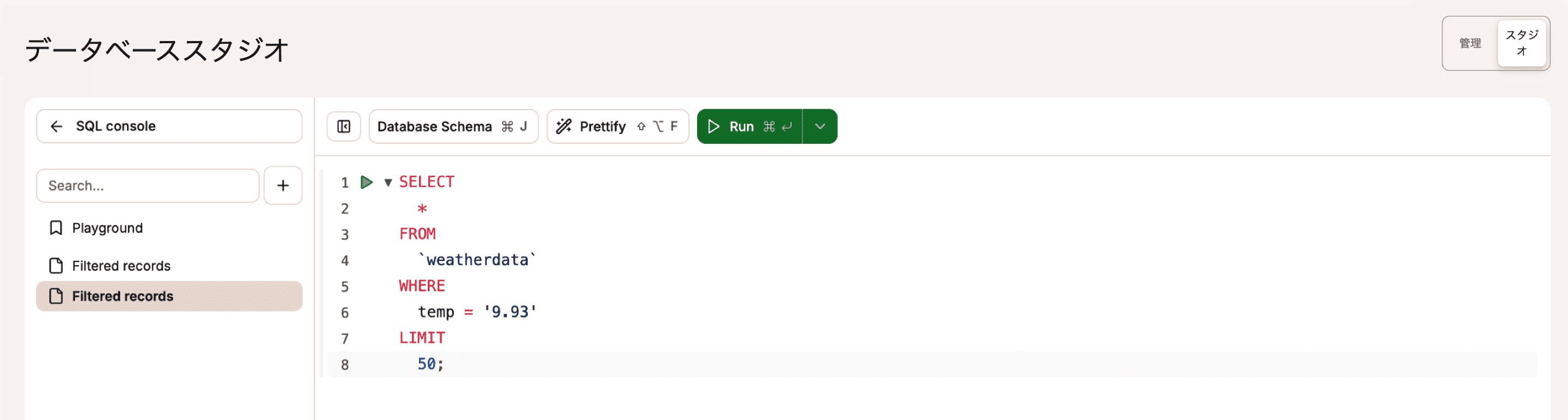The image size is (1568, 420).
Task: Toggle the sidebar panel icon
Action: click(343, 126)
